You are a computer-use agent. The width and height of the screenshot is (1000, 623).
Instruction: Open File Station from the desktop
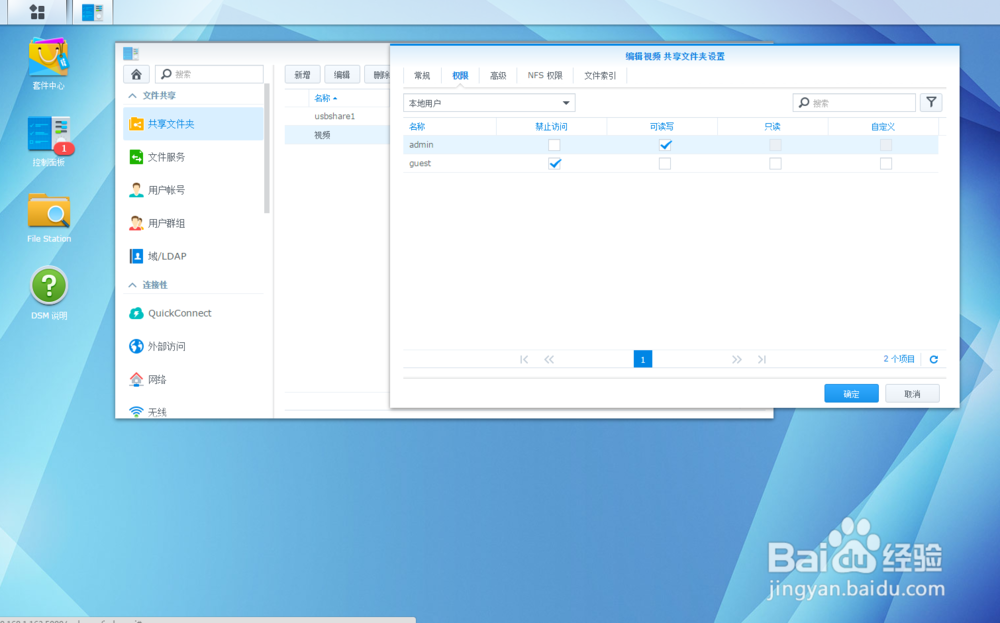[x=48, y=213]
